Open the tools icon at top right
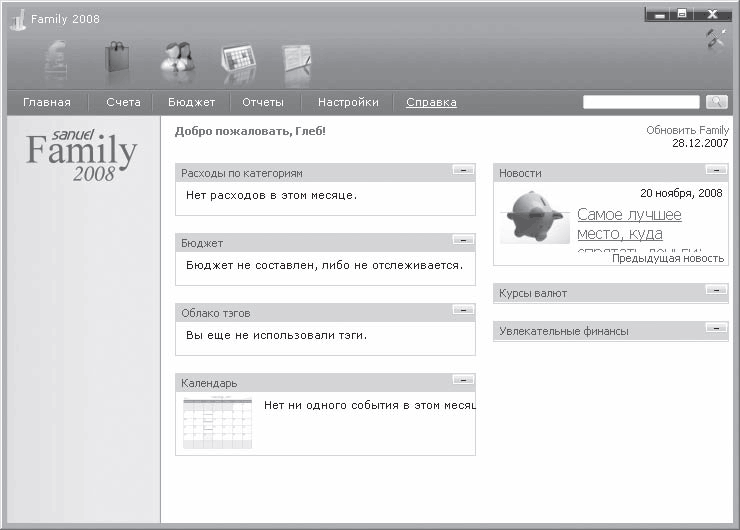This screenshot has width=740, height=530. [715, 40]
